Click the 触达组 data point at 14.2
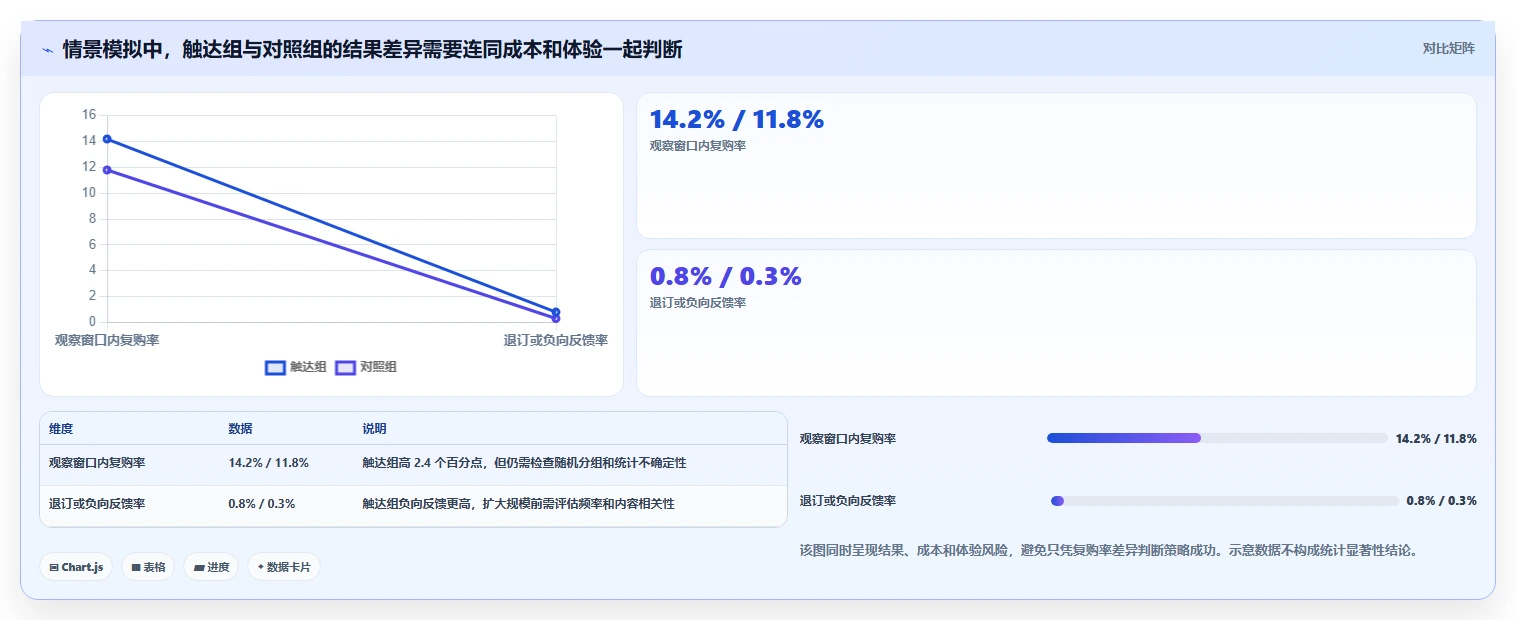 point(107,139)
